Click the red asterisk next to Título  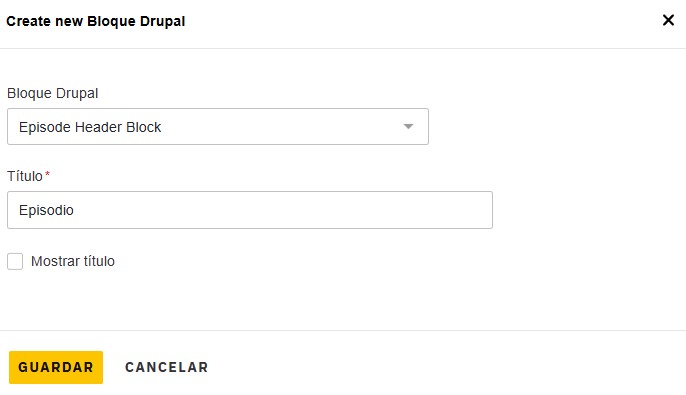[x=47, y=174]
